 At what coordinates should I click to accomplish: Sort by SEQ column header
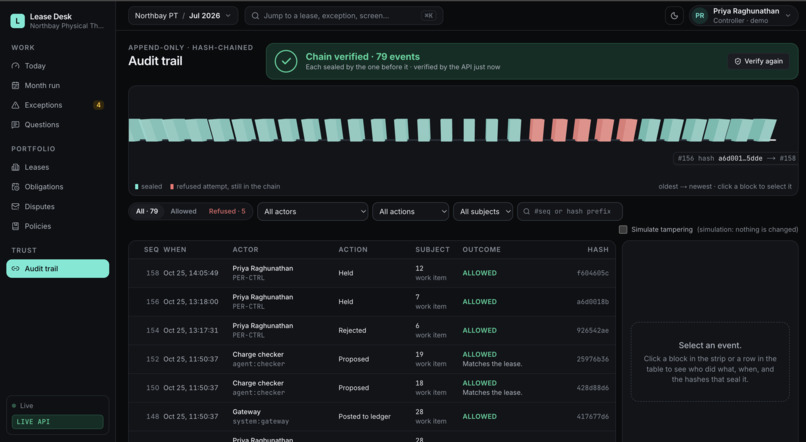click(x=151, y=249)
